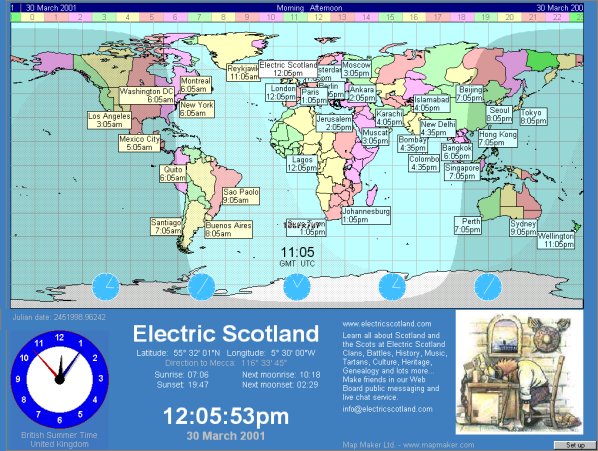Screen dimensions: 598x451
Task: Click the Tokyo 8:05pm label
Action: coord(533,117)
